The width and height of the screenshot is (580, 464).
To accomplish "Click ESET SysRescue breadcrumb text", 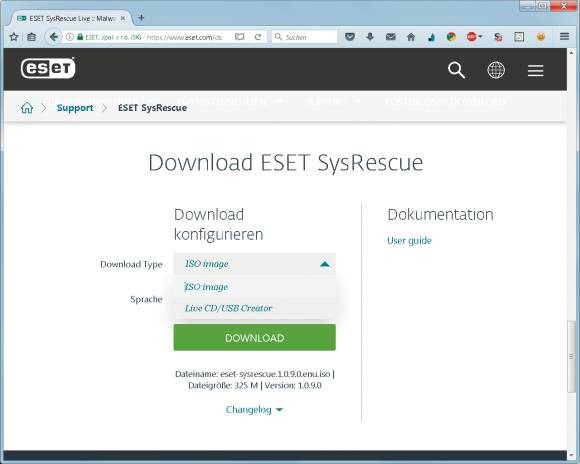I will point(152,108).
